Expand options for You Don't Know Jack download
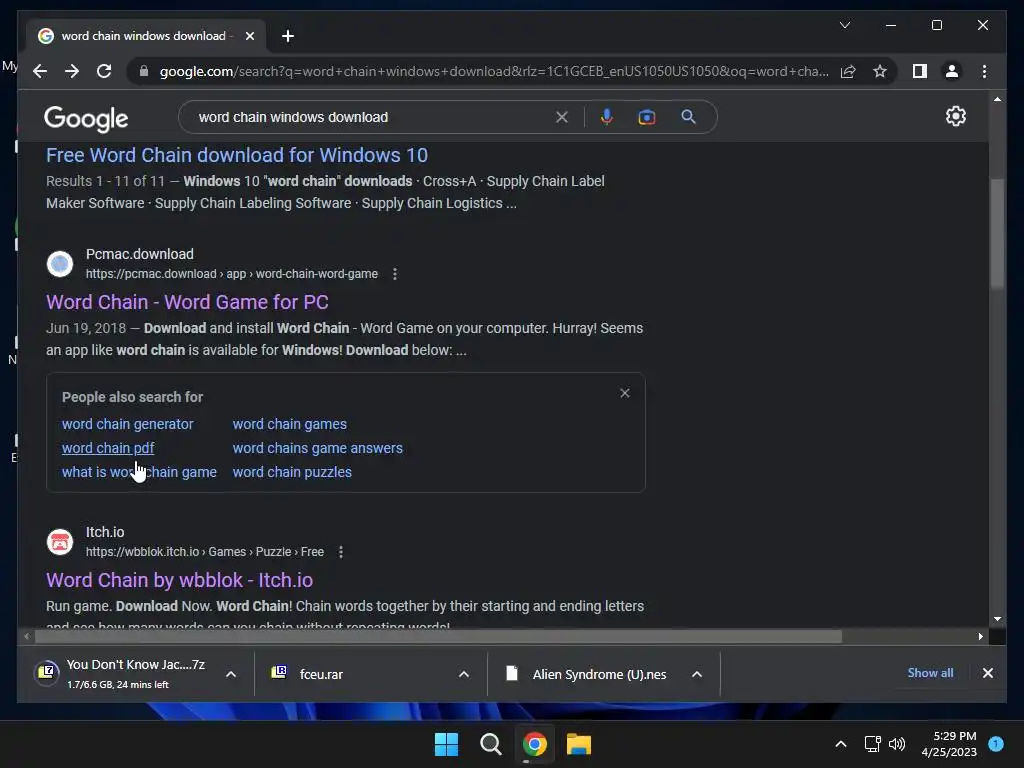This screenshot has width=1024, height=768. (x=231, y=674)
